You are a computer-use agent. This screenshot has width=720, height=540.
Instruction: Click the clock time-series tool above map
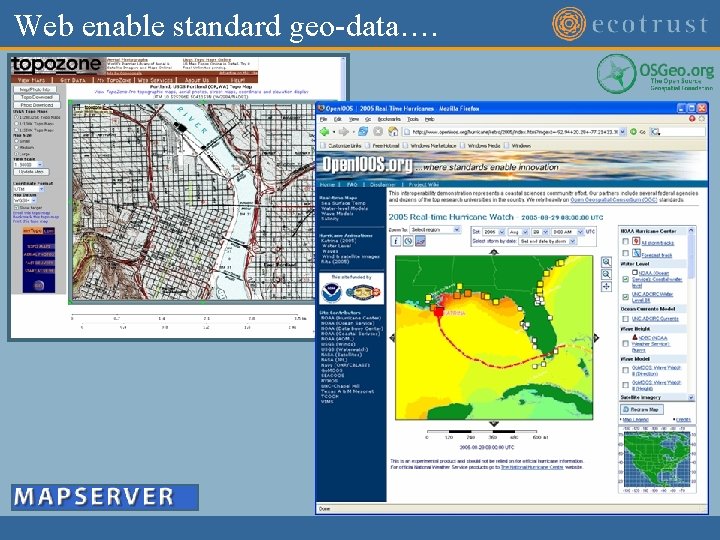pos(408,241)
